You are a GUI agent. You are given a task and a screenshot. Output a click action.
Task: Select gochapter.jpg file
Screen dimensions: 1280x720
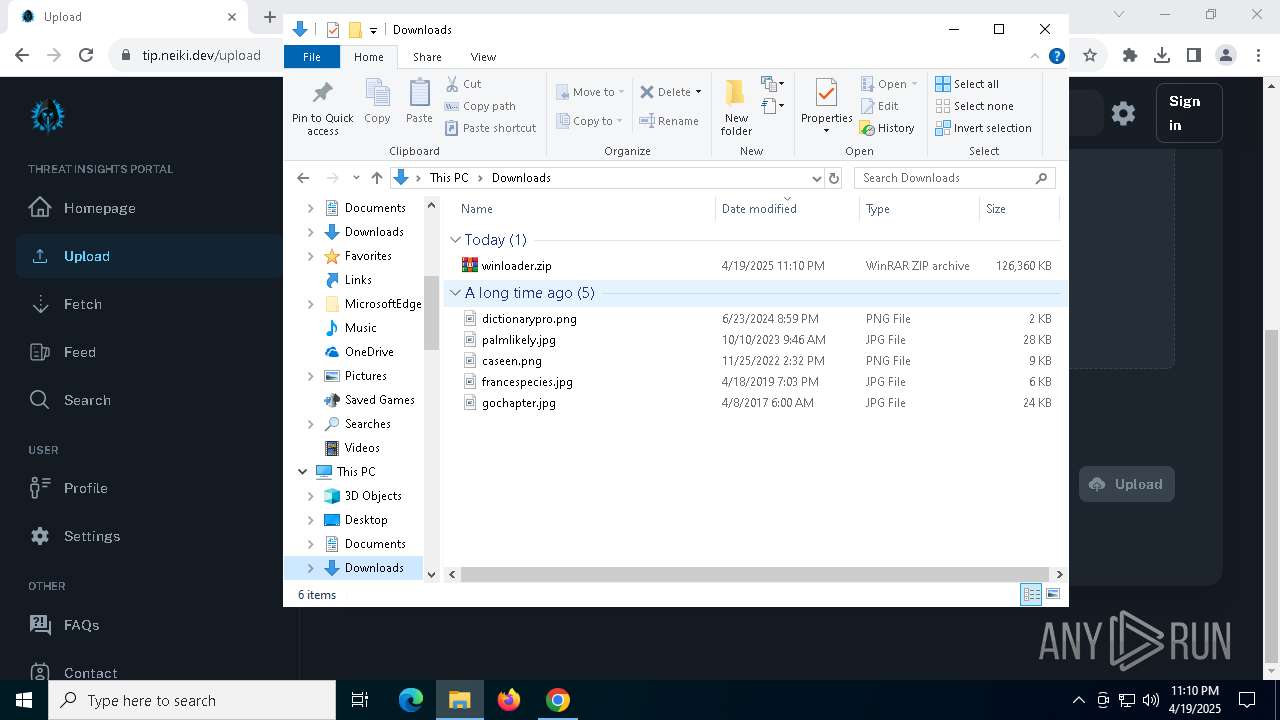tap(518, 403)
